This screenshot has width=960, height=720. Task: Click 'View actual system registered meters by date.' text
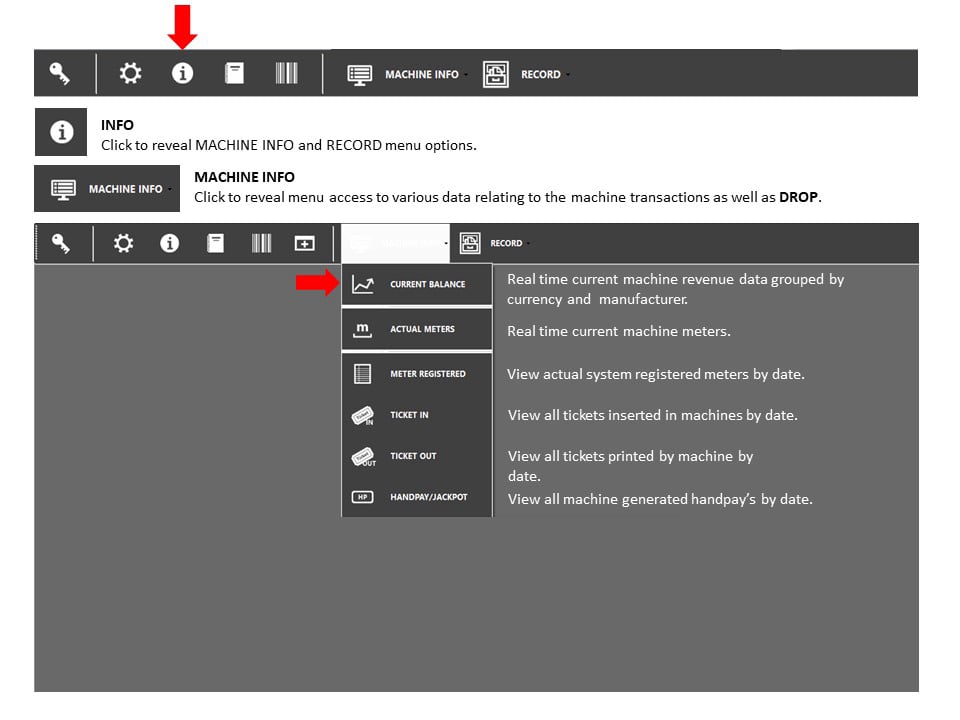656,374
